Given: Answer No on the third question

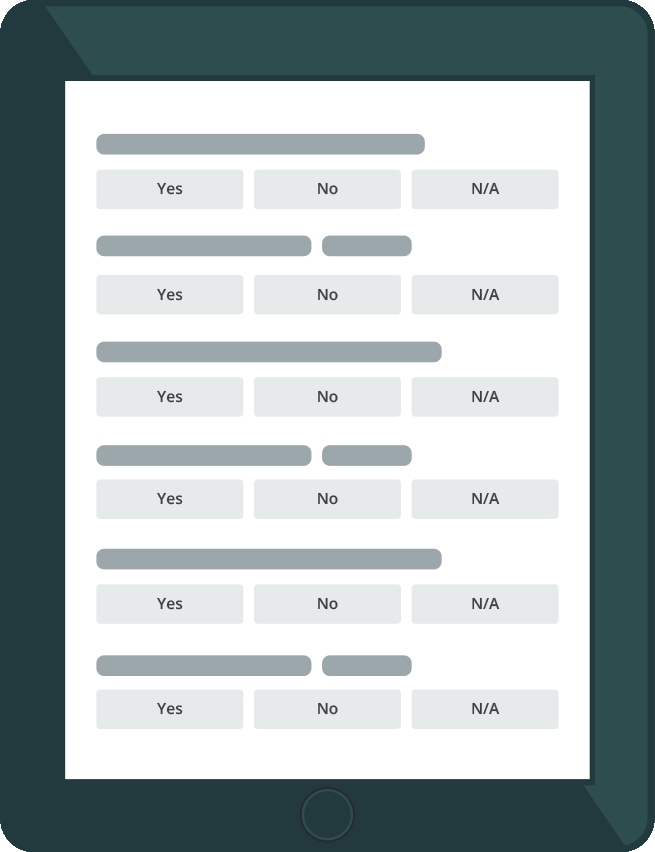Looking at the screenshot, I should coord(327,397).
